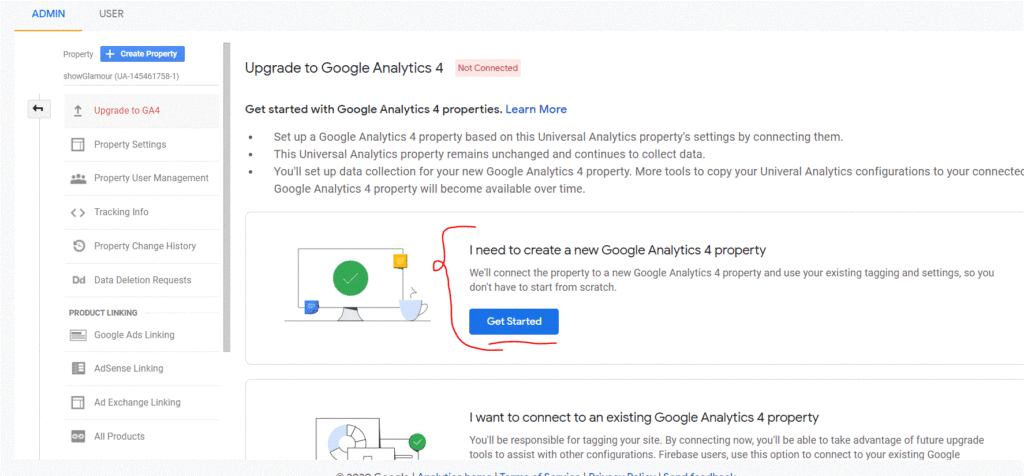Click the Property Change History clock icon

(x=78, y=246)
